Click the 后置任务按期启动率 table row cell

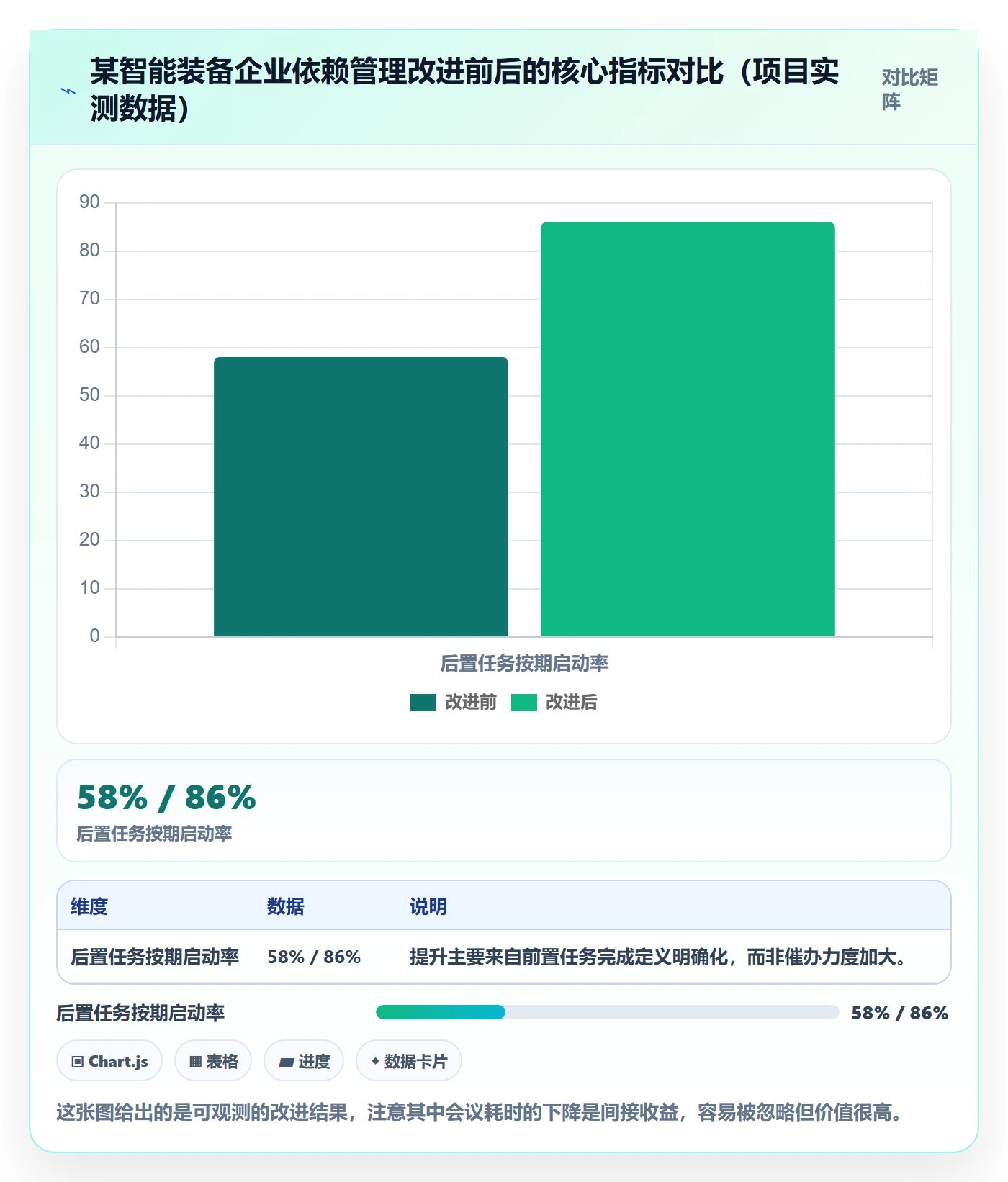(x=155, y=957)
